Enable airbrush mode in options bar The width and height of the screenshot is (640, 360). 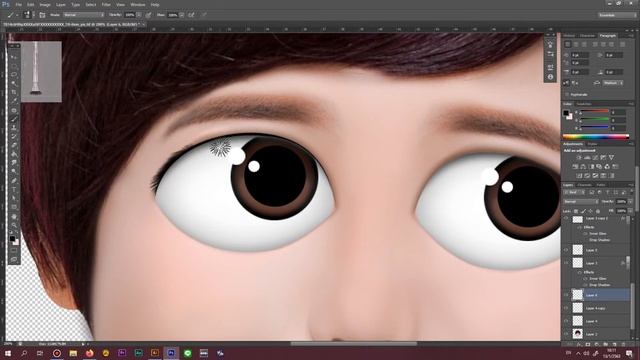pyautogui.click(x=191, y=15)
